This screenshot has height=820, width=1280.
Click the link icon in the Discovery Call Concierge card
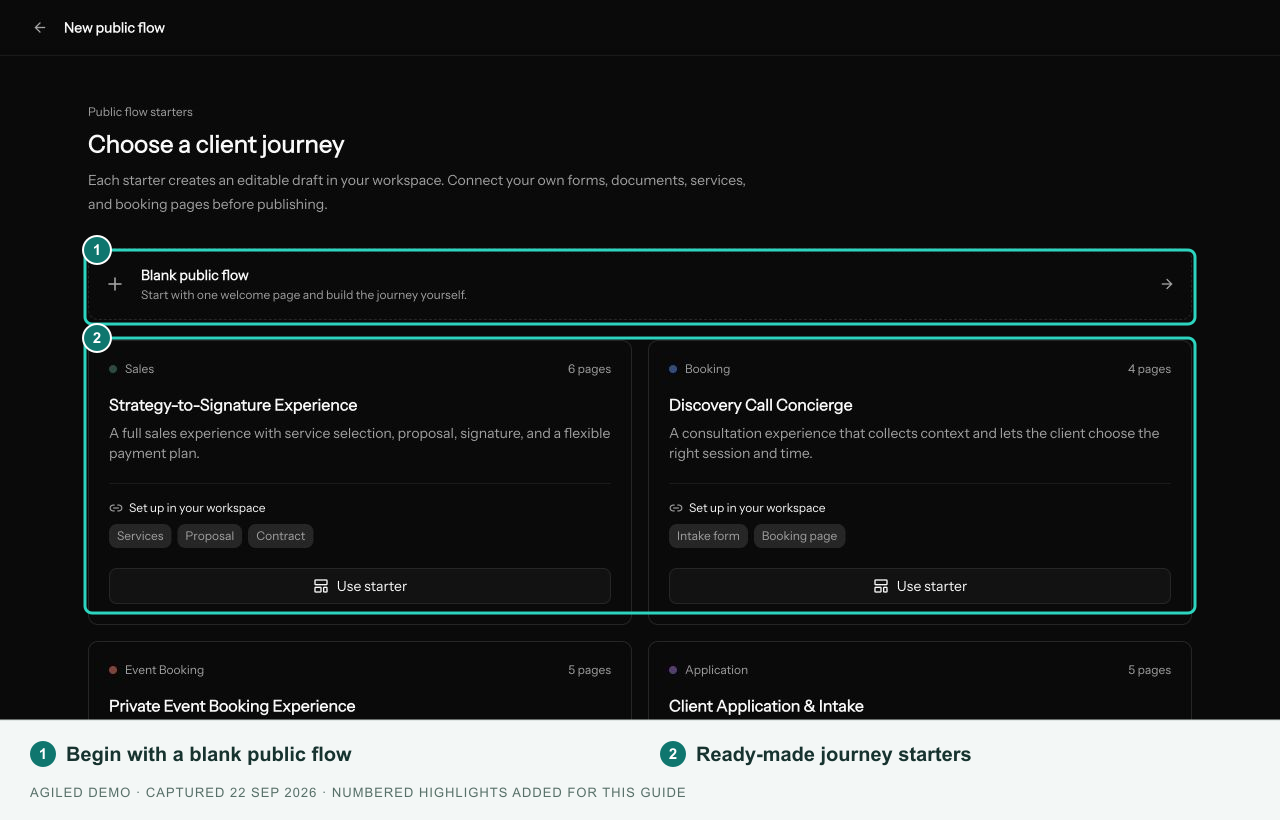(x=676, y=508)
